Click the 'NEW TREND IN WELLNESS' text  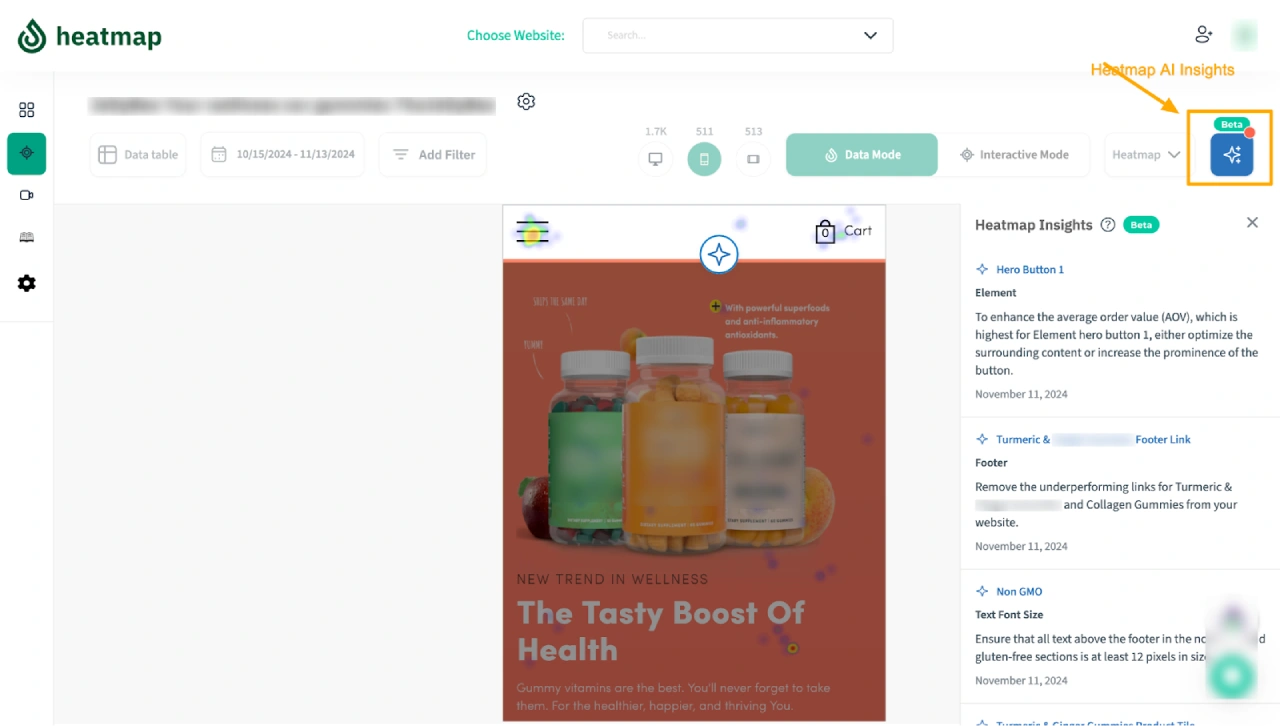(x=612, y=579)
